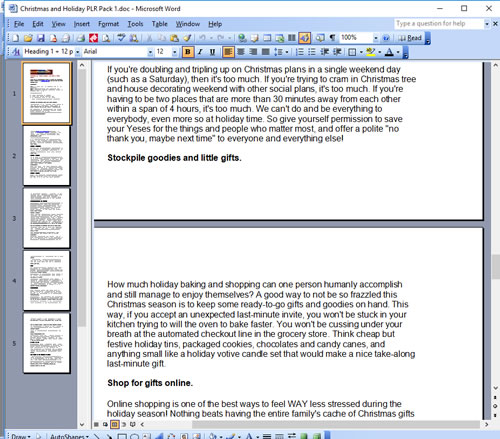Image resolution: width=500 pixels, height=439 pixels.
Task: Save the document with the floppy disk icon
Action: (41, 38)
